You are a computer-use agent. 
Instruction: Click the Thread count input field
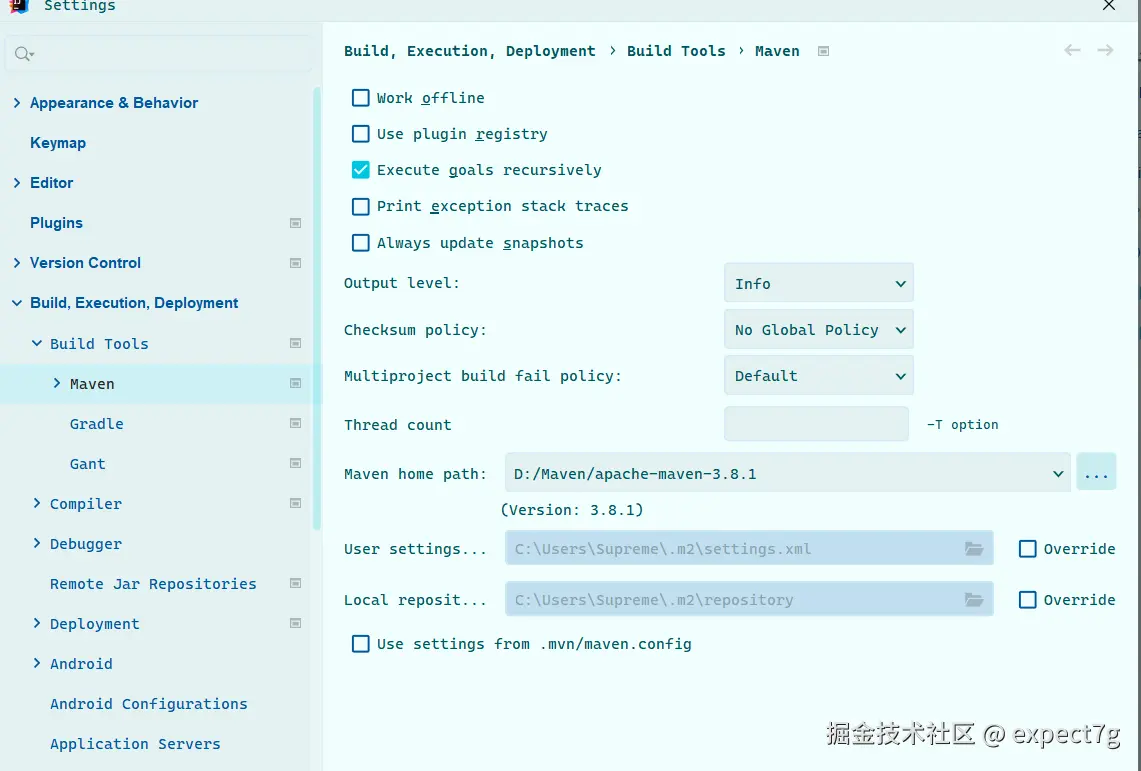coord(816,424)
